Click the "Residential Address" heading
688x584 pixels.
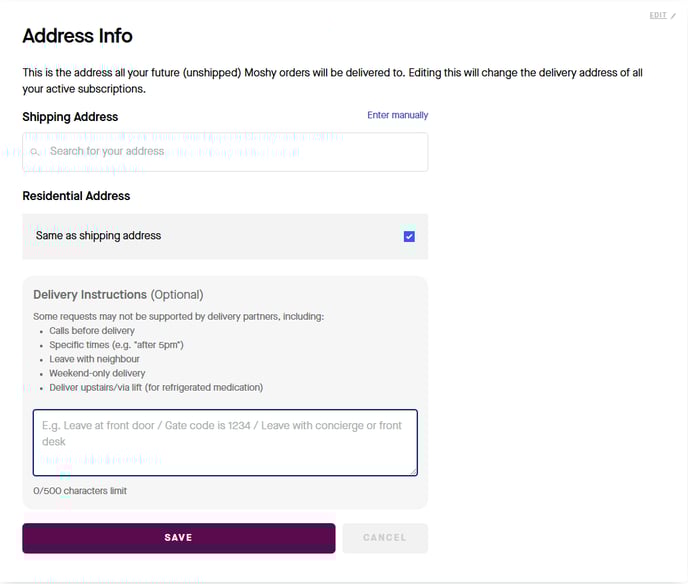pyautogui.click(x=76, y=196)
